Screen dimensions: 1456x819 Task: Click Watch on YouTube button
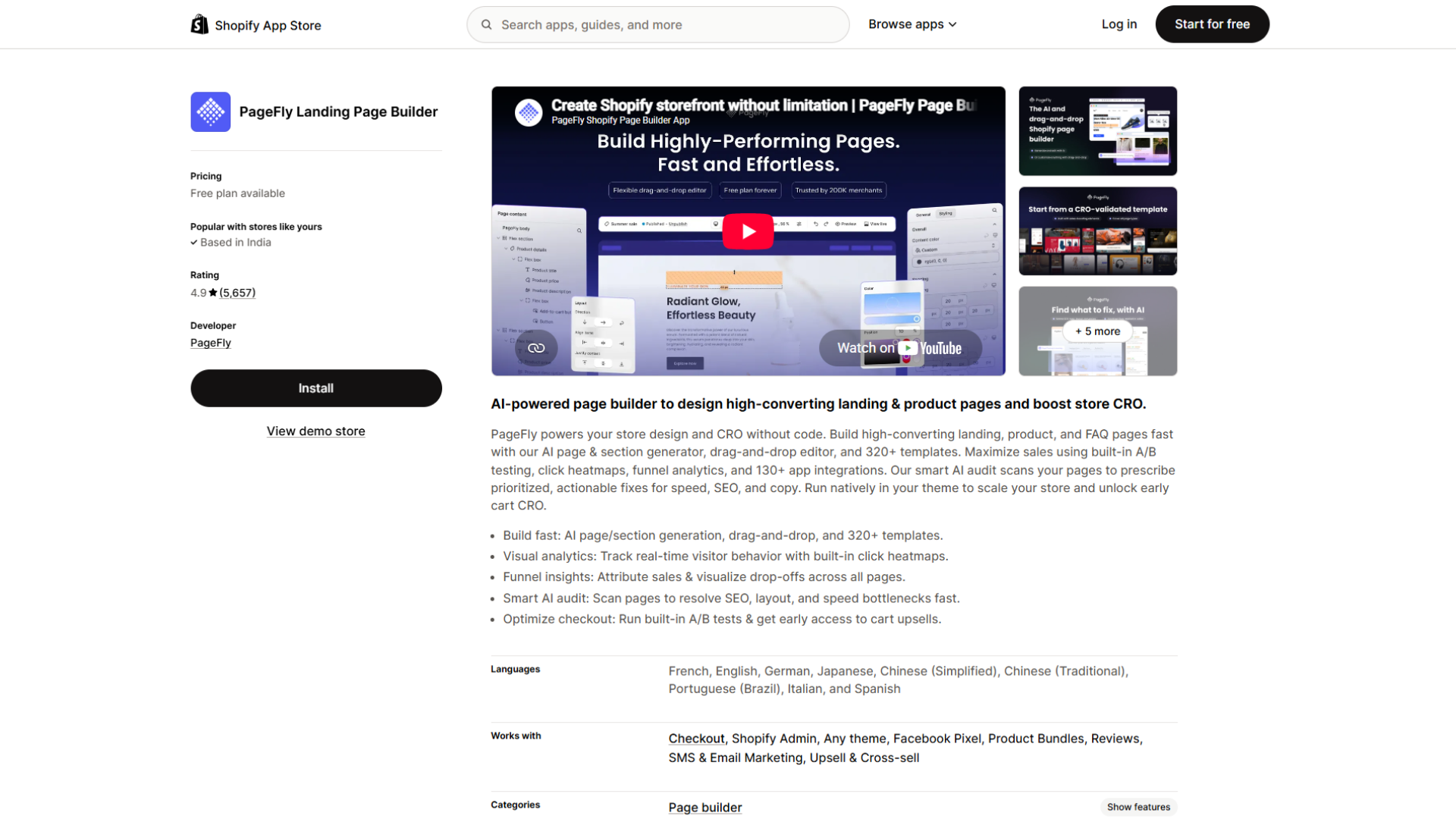(x=900, y=348)
